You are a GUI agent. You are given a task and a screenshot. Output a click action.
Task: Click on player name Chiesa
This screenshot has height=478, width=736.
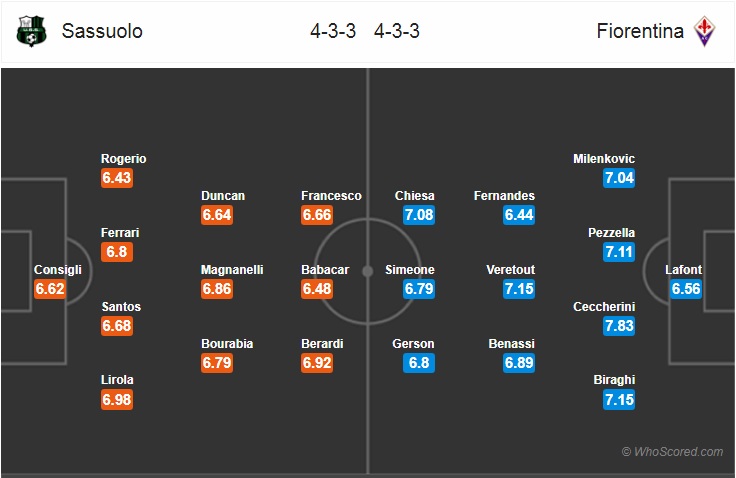click(414, 196)
